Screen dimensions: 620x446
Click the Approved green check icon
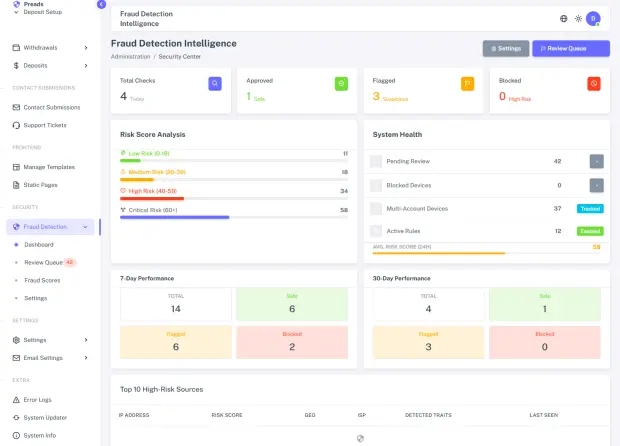[341, 83]
